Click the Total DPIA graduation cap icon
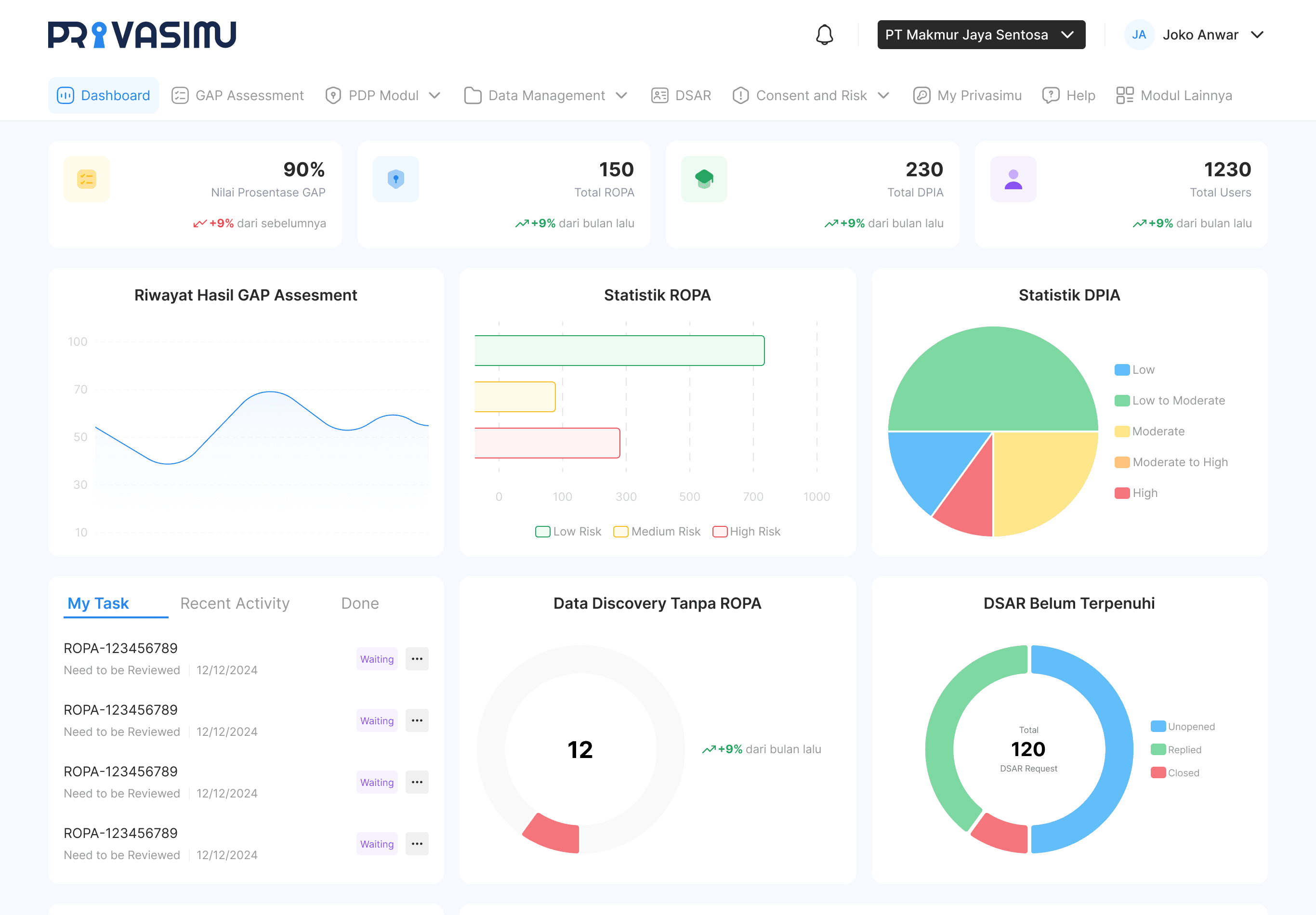The height and width of the screenshot is (915, 1316). pos(704,179)
